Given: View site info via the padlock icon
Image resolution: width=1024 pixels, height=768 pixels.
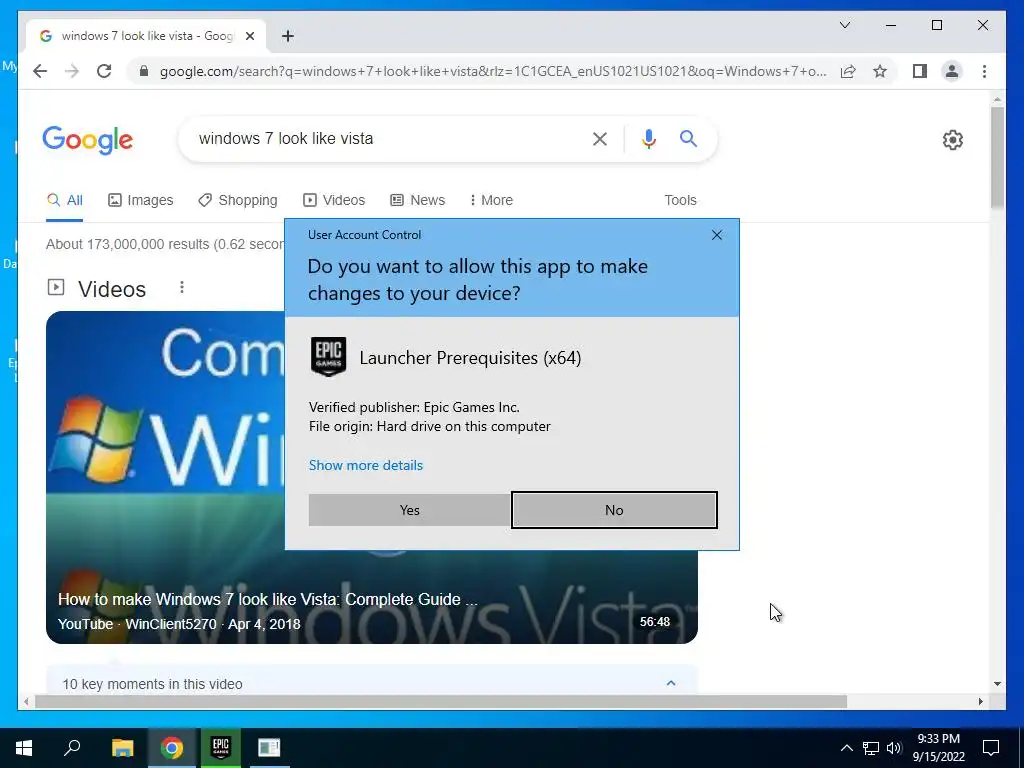Looking at the screenshot, I should (144, 71).
